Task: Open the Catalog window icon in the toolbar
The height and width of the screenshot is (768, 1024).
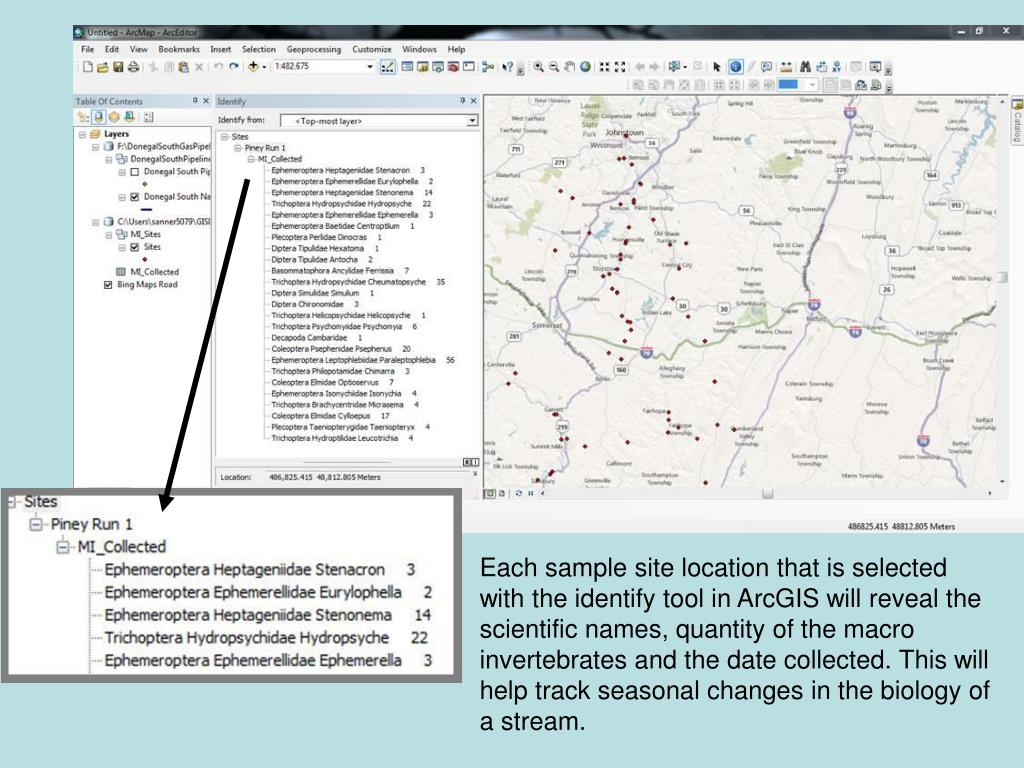Action: click(422, 67)
